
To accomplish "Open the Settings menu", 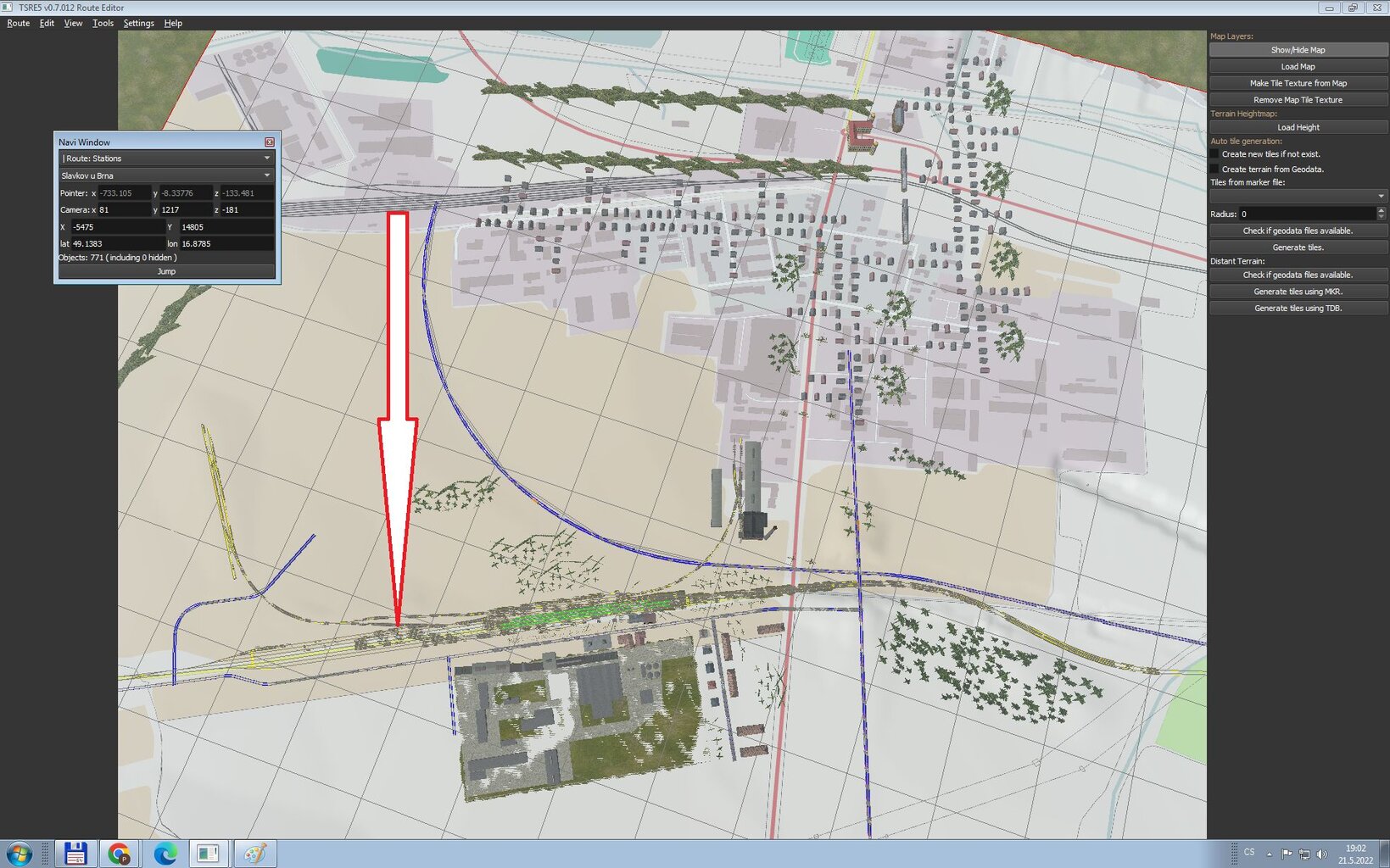I will click(138, 23).
